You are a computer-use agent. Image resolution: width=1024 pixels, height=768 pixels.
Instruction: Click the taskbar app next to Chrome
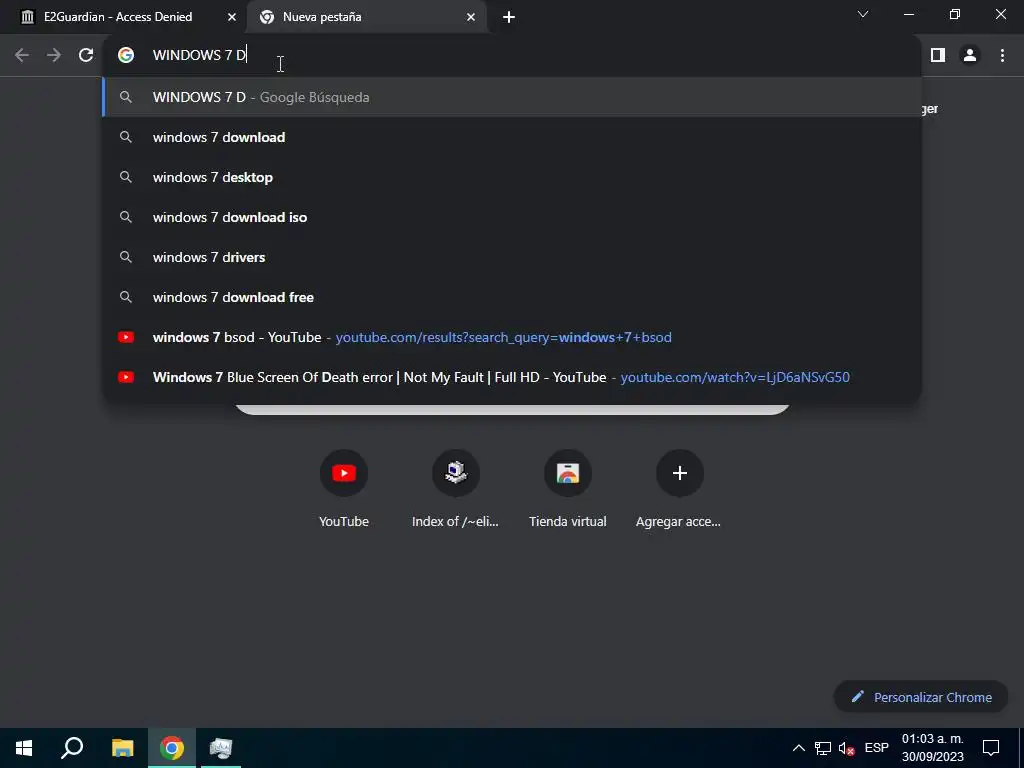[x=221, y=748]
